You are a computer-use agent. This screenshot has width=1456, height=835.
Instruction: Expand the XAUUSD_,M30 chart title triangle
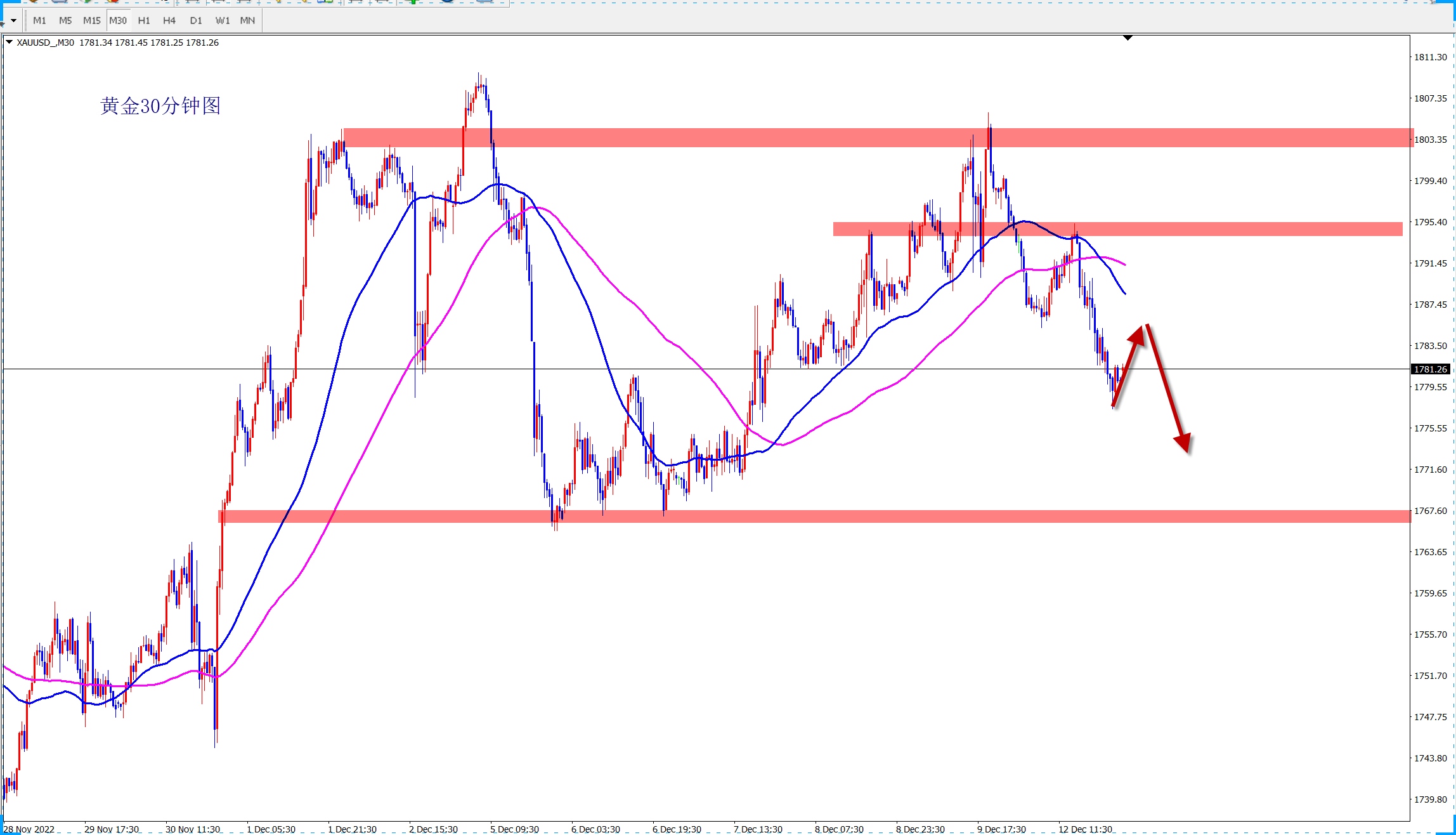(9, 43)
